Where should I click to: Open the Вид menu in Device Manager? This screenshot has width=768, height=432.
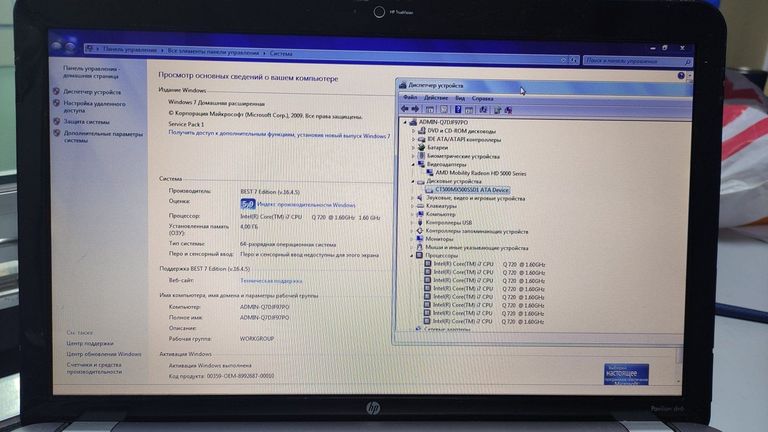point(460,98)
